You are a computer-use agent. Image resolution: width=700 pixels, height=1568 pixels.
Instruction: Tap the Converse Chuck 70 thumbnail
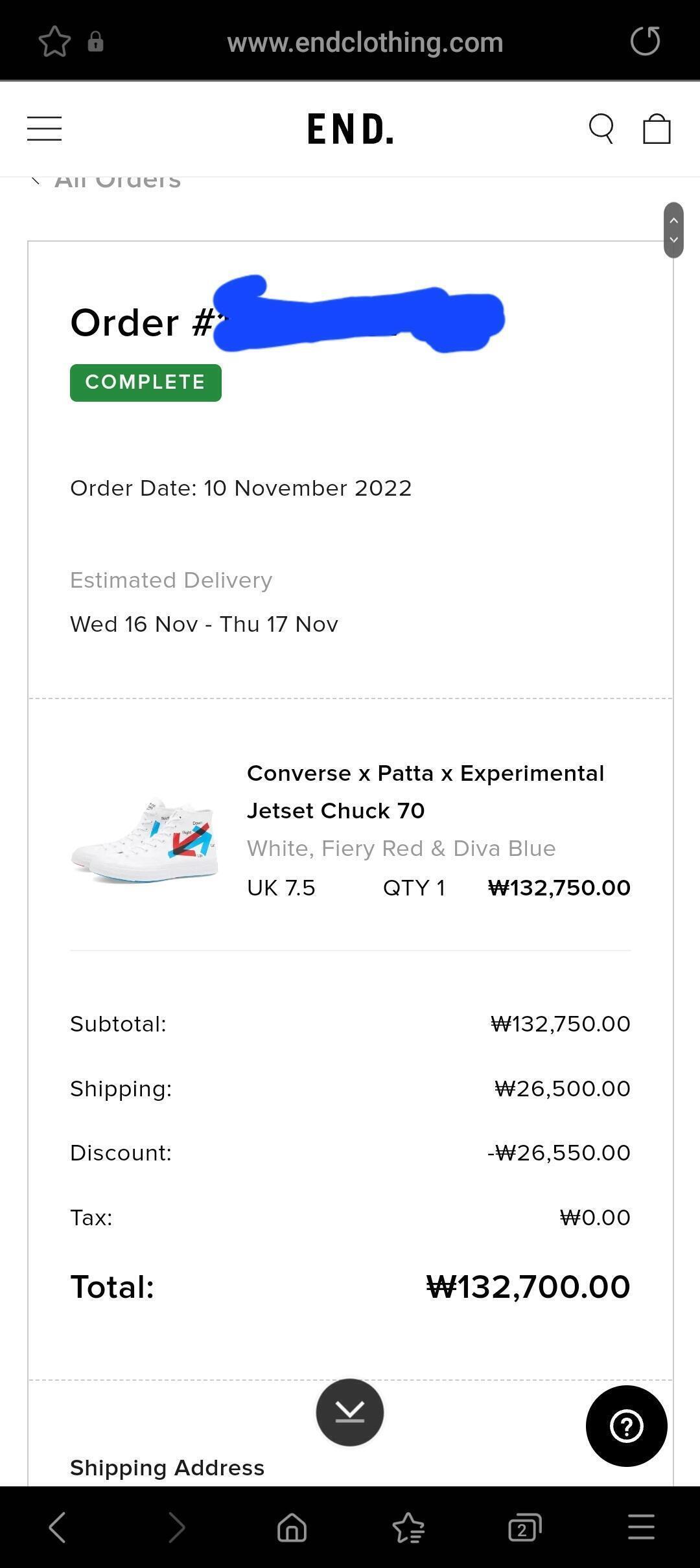coord(145,840)
